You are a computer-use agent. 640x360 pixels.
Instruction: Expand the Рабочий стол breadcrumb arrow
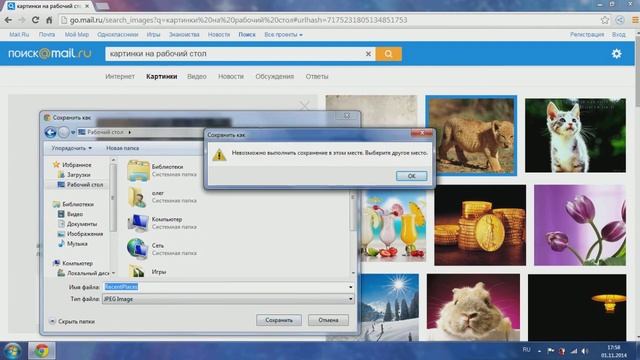pyautogui.click(x=129, y=132)
